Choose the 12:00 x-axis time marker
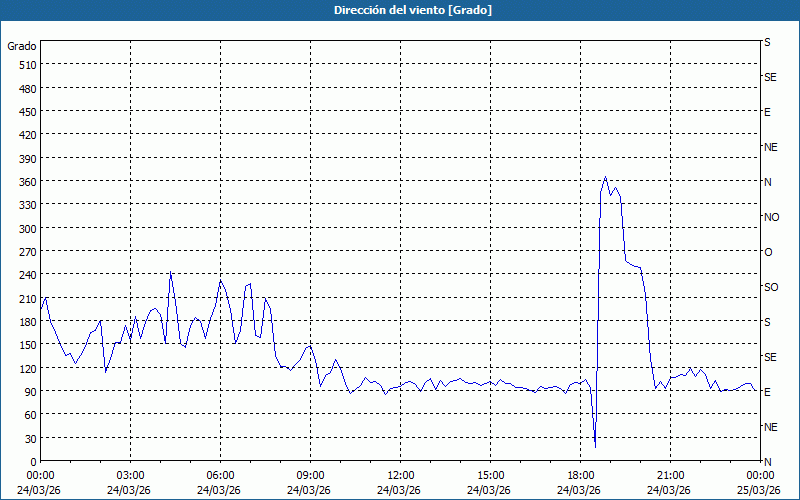This screenshot has width=800, height=500. [400, 475]
